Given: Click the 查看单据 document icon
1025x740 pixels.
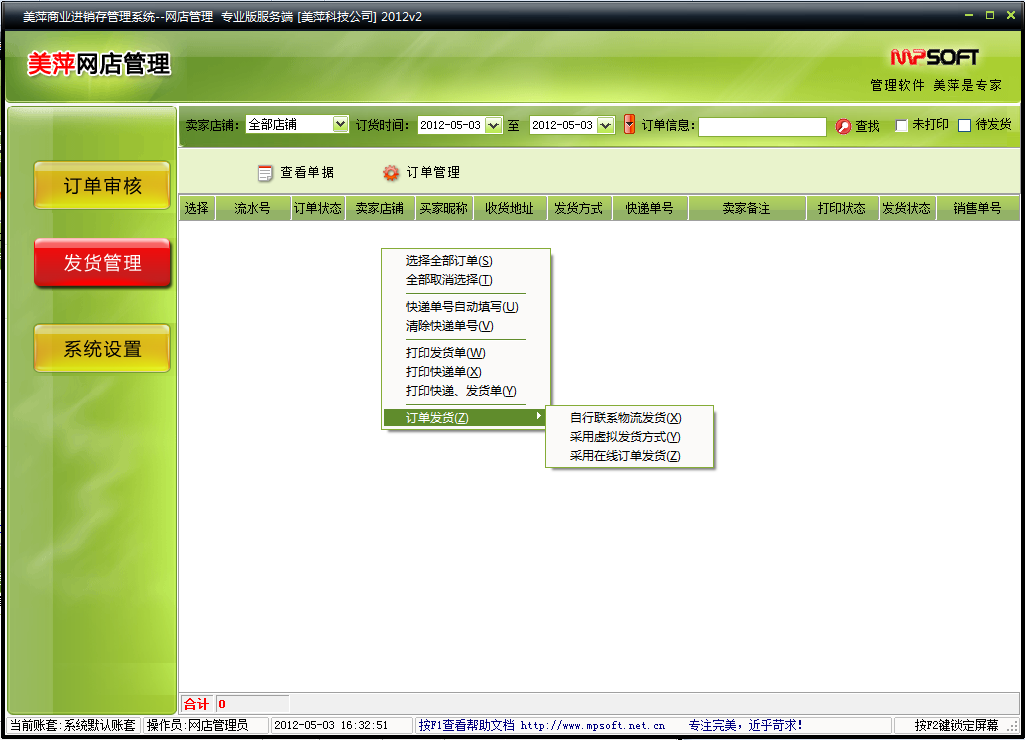Looking at the screenshot, I should 265,173.
